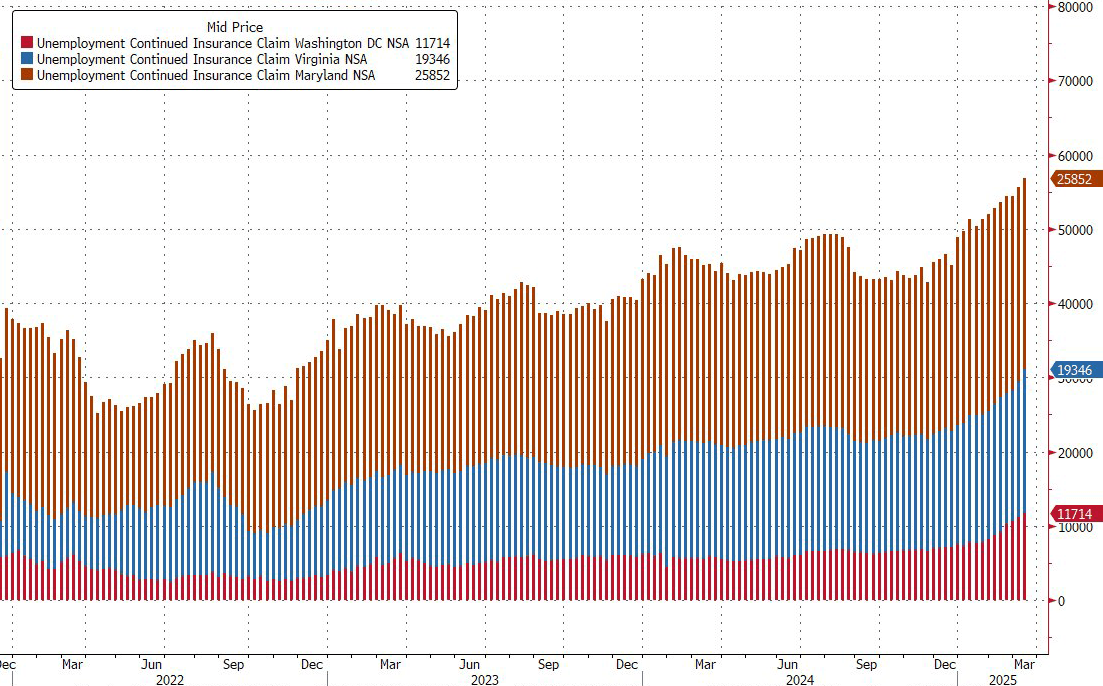Viewport: 1103px width, 686px height.
Task: Select the Virginia NSA legend label
Action: pos(201,60)
